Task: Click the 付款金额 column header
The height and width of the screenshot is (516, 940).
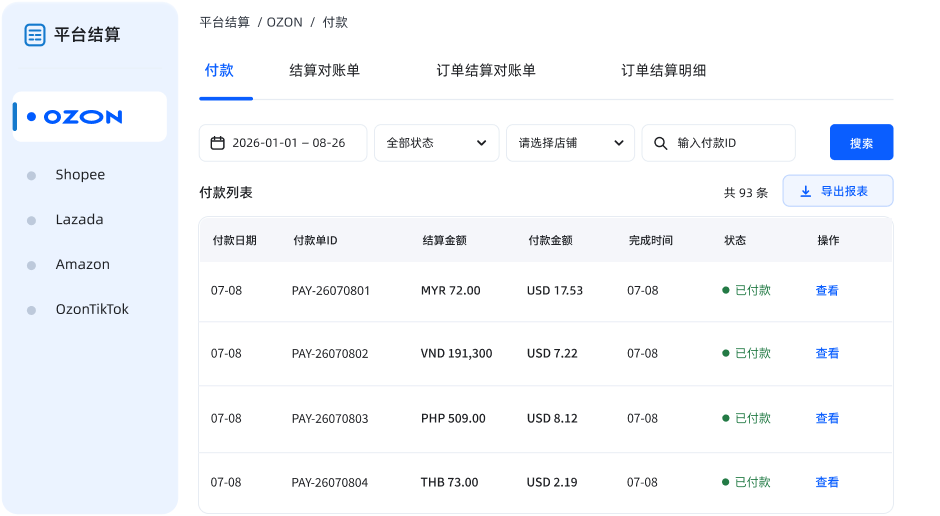Action: coord(550,240)
